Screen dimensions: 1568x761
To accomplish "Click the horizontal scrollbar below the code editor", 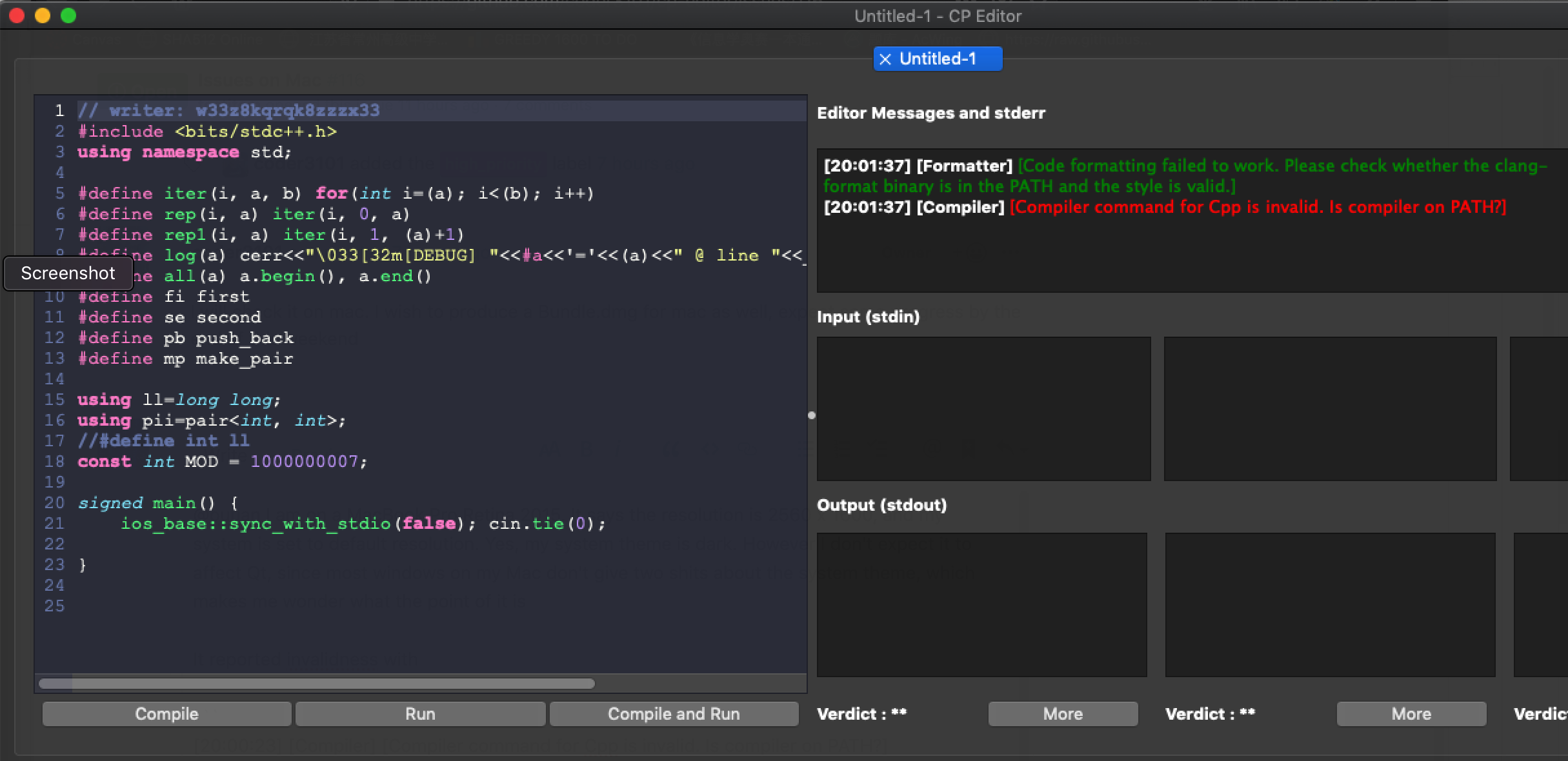I will pyautogui.click(x=316, y=684).
